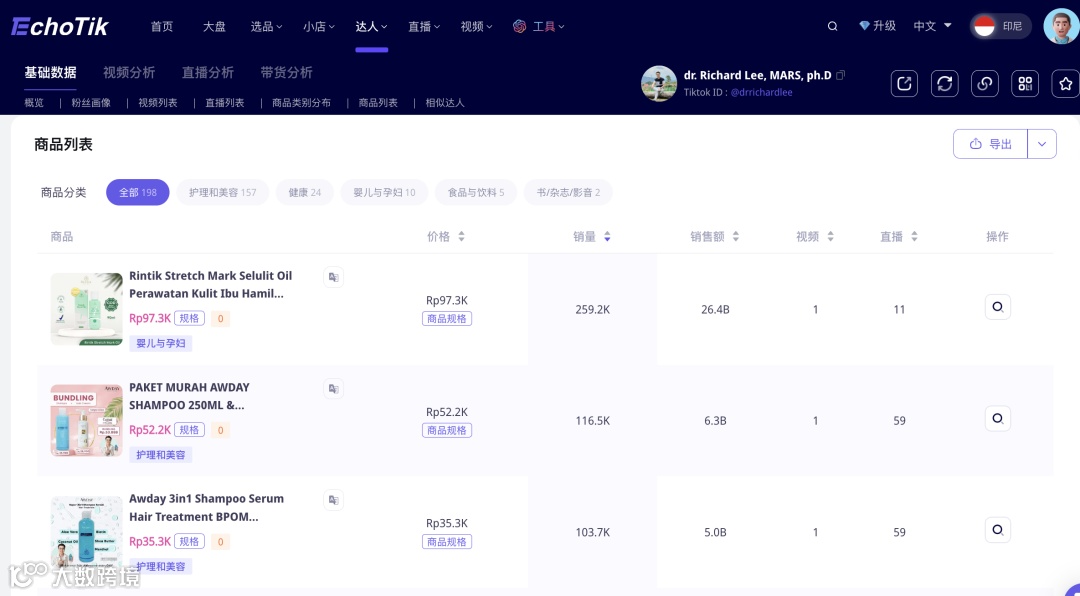This screenshot has height=596, width=1080.
Task: Switch to the 直播分析 tab
Action: (x=208, y=72)
